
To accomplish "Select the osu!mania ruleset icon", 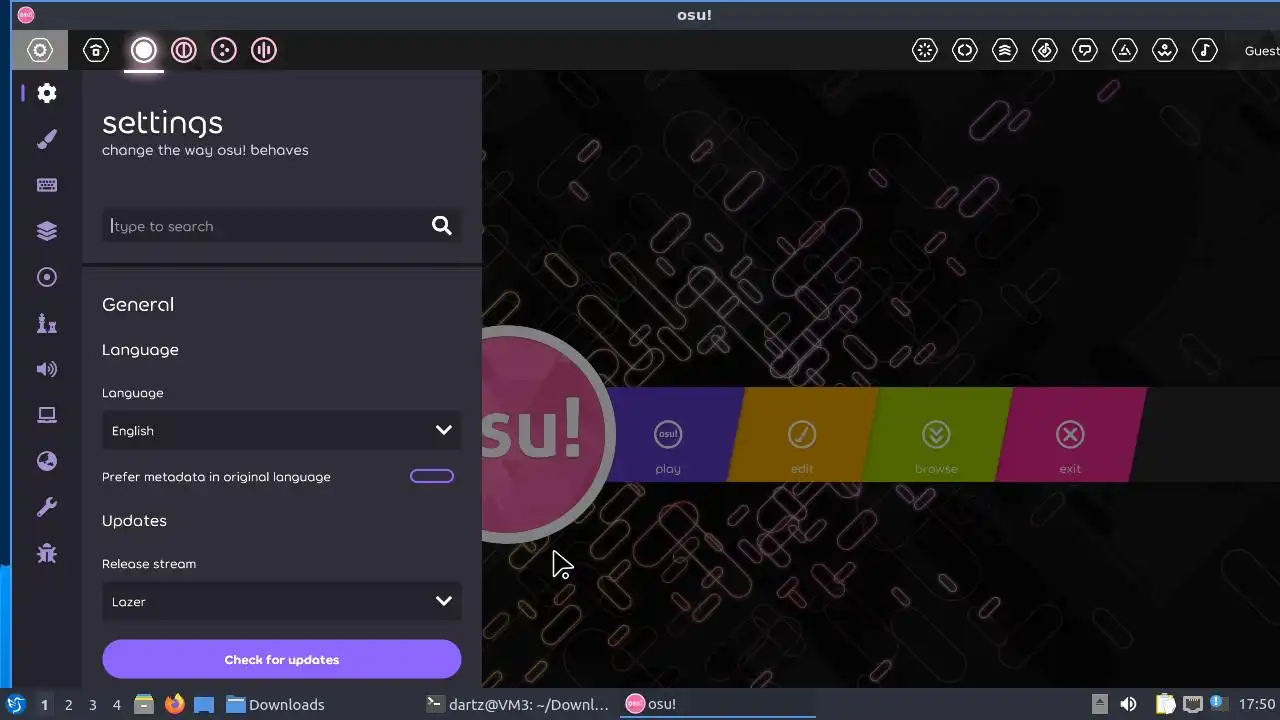I will coord(264,50).
